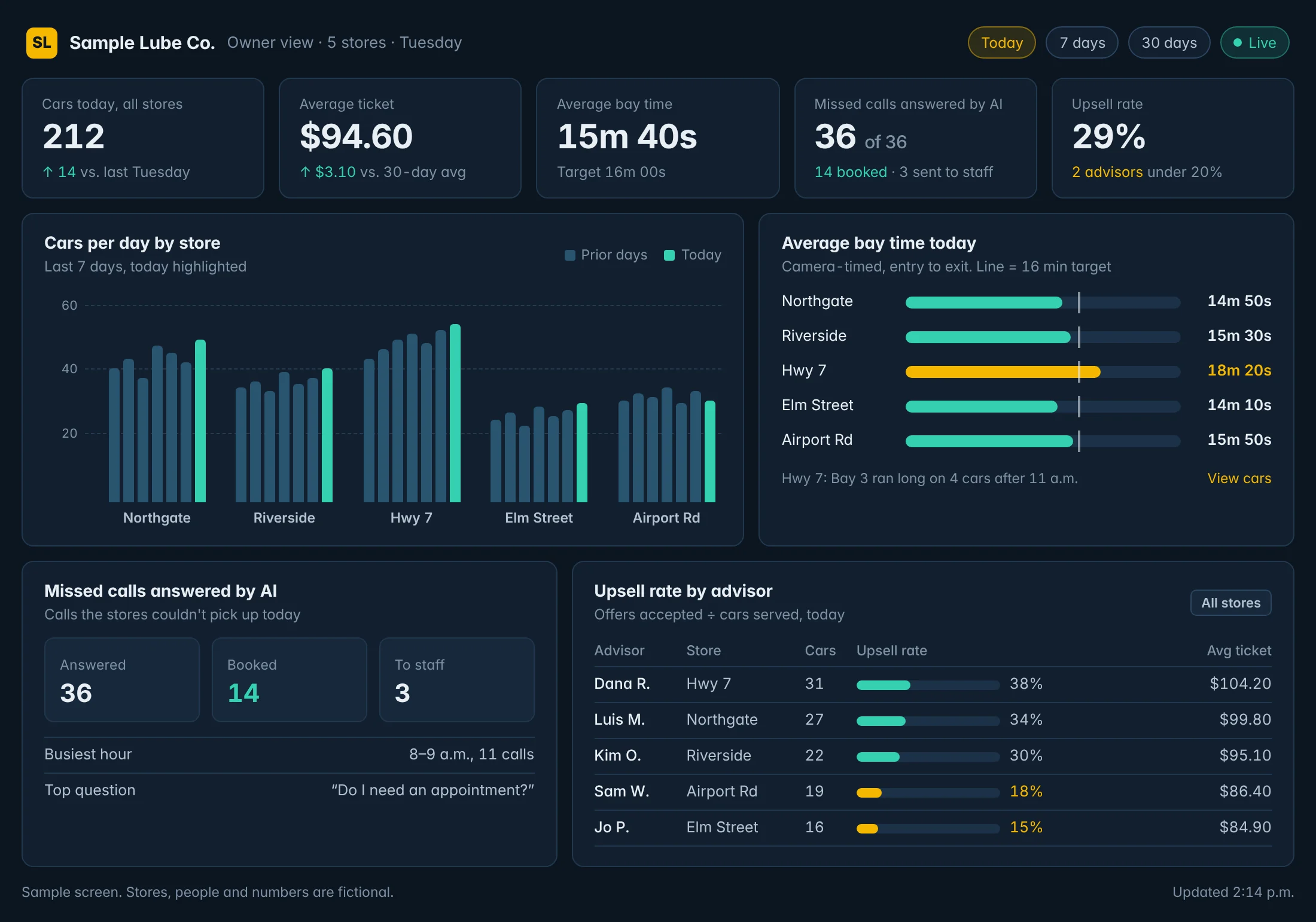Screen dimensions: 1316x922
Task: Open the Answered 36 tile
Action: pos(122,680)
